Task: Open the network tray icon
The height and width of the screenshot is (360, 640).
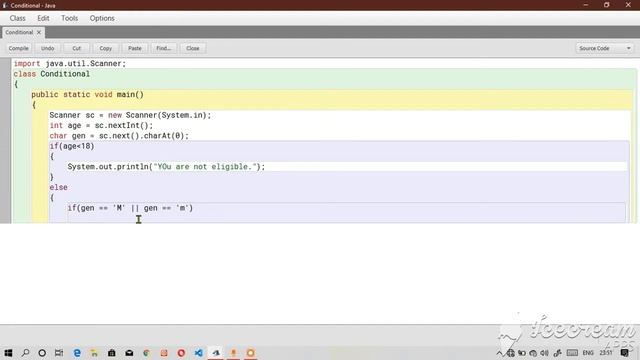Action: tap(511, 353)
